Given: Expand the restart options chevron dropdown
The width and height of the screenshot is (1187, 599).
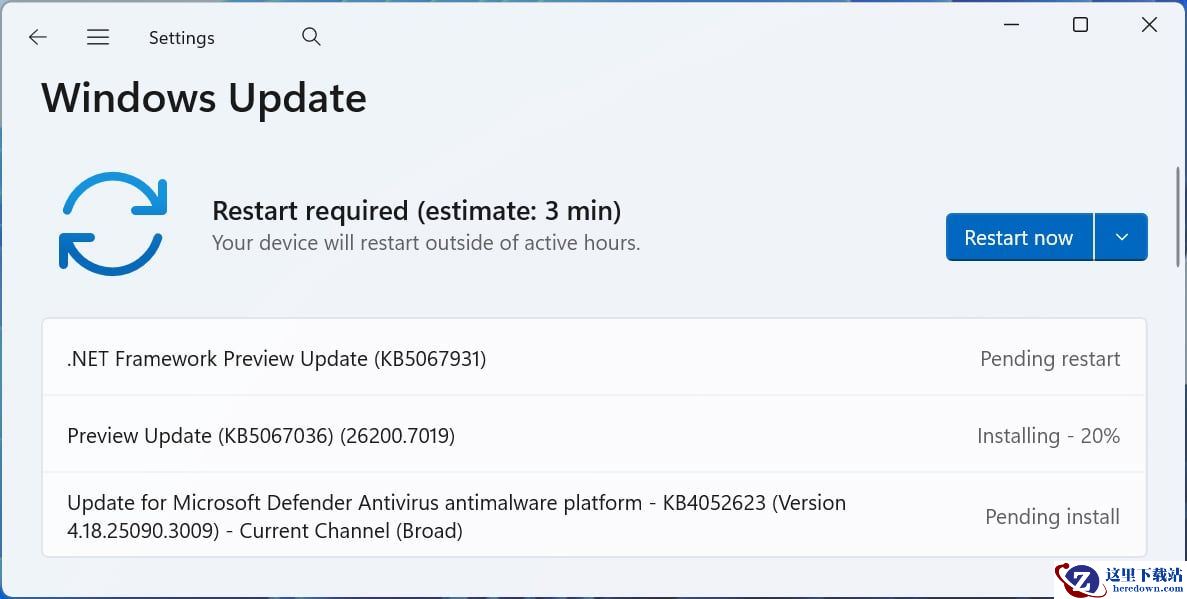Looking at the screenshot, I should (x=1121, y=237).
